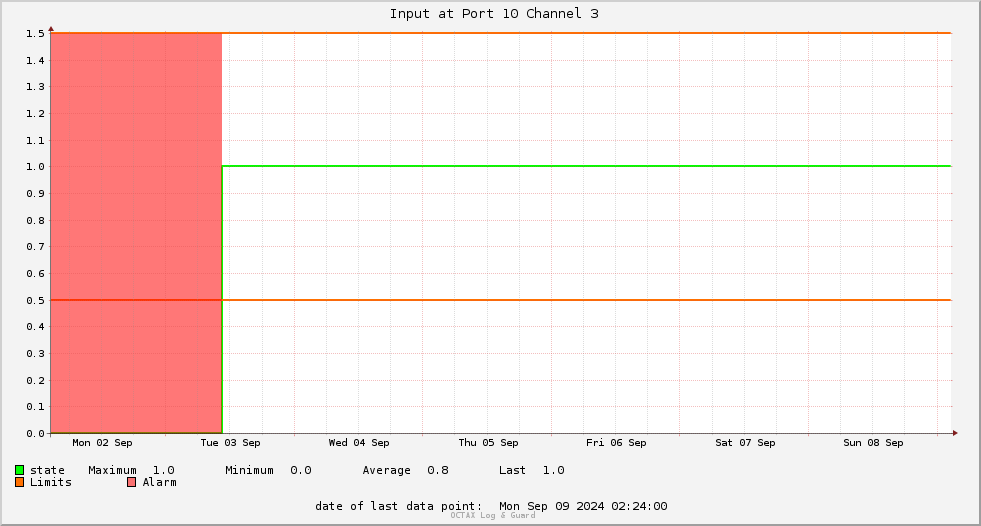981x526 pixels.
Task: Select the 'Mon 02 Sep' axis label
Action: click(x=103, y=443)
